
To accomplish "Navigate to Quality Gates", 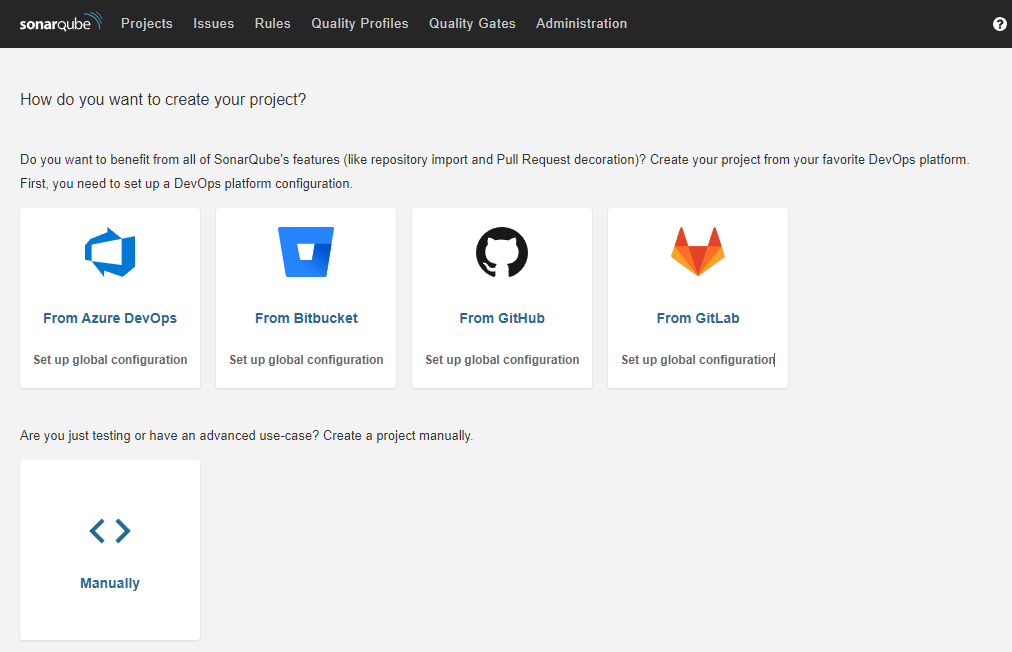I will (x=472, y=23).
